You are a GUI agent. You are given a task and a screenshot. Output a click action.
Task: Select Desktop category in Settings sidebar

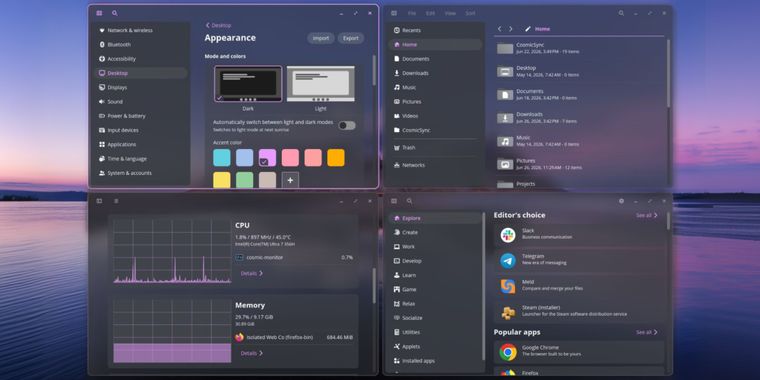click(x=141, y=73)
